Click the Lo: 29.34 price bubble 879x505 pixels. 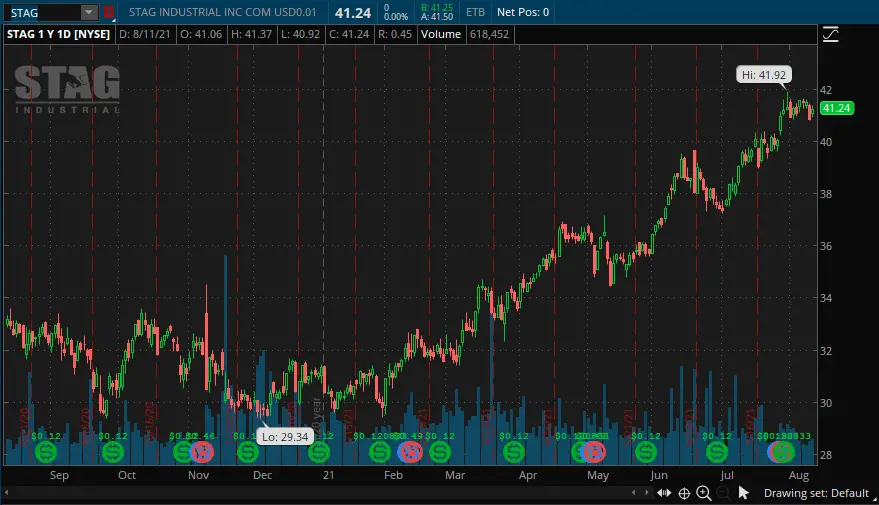click(285, 437)
